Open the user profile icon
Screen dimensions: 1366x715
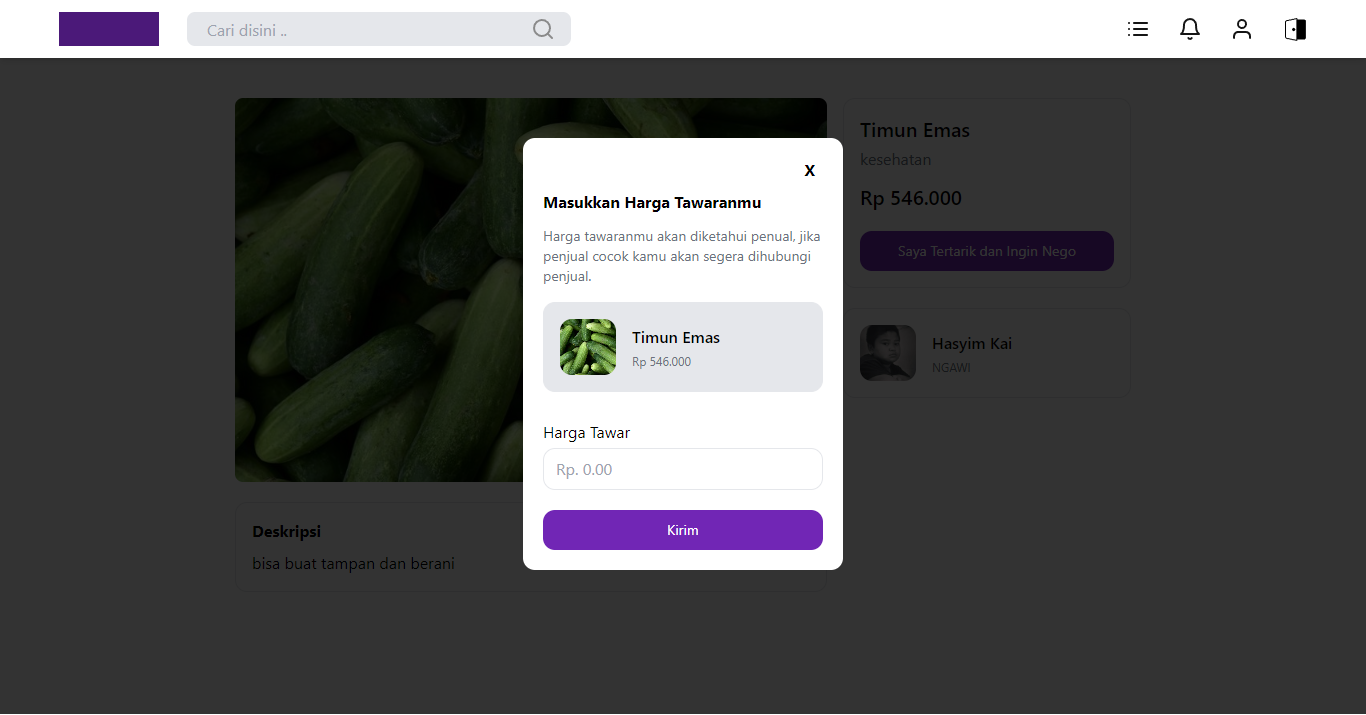(1242, 29)
